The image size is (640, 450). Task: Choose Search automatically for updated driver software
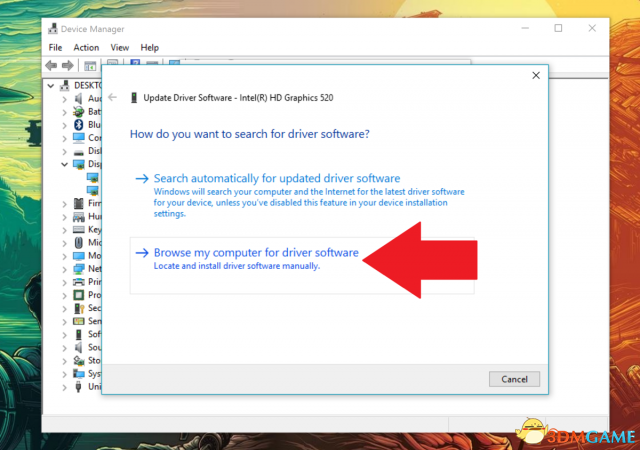pos(302,196)
